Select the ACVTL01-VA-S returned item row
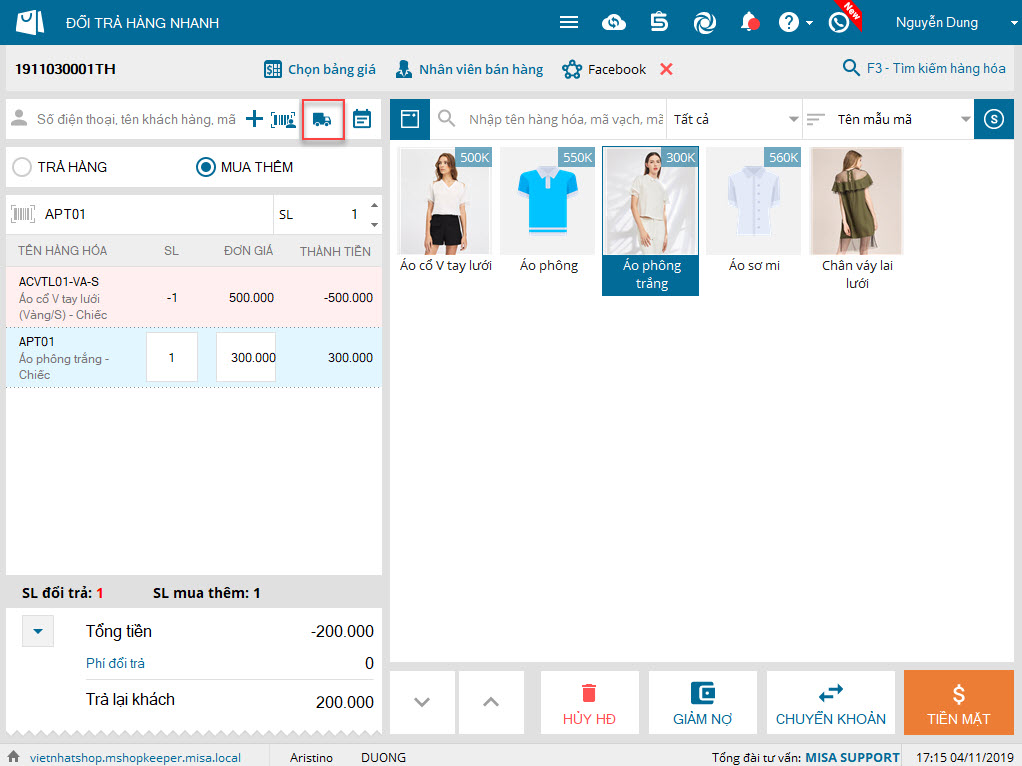 (x=194, y=297)
